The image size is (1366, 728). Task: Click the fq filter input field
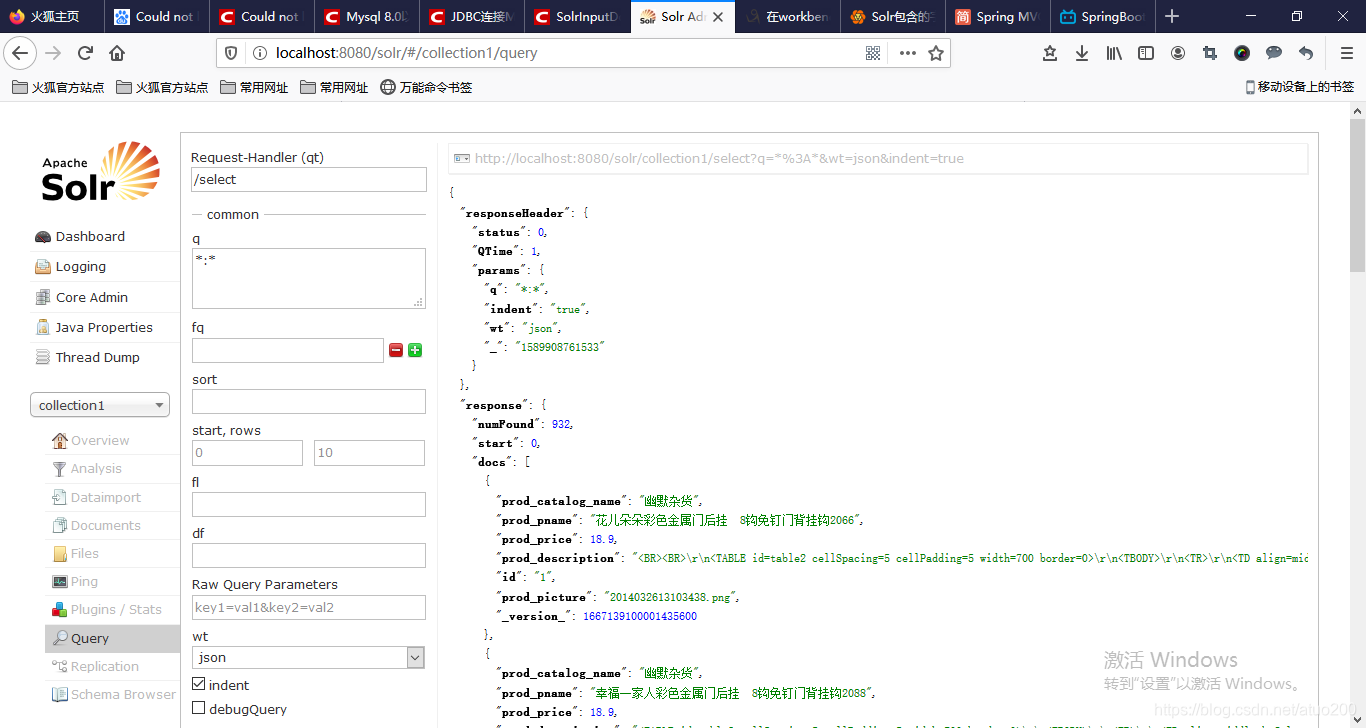pyautogui.click(x=288, y=350)
